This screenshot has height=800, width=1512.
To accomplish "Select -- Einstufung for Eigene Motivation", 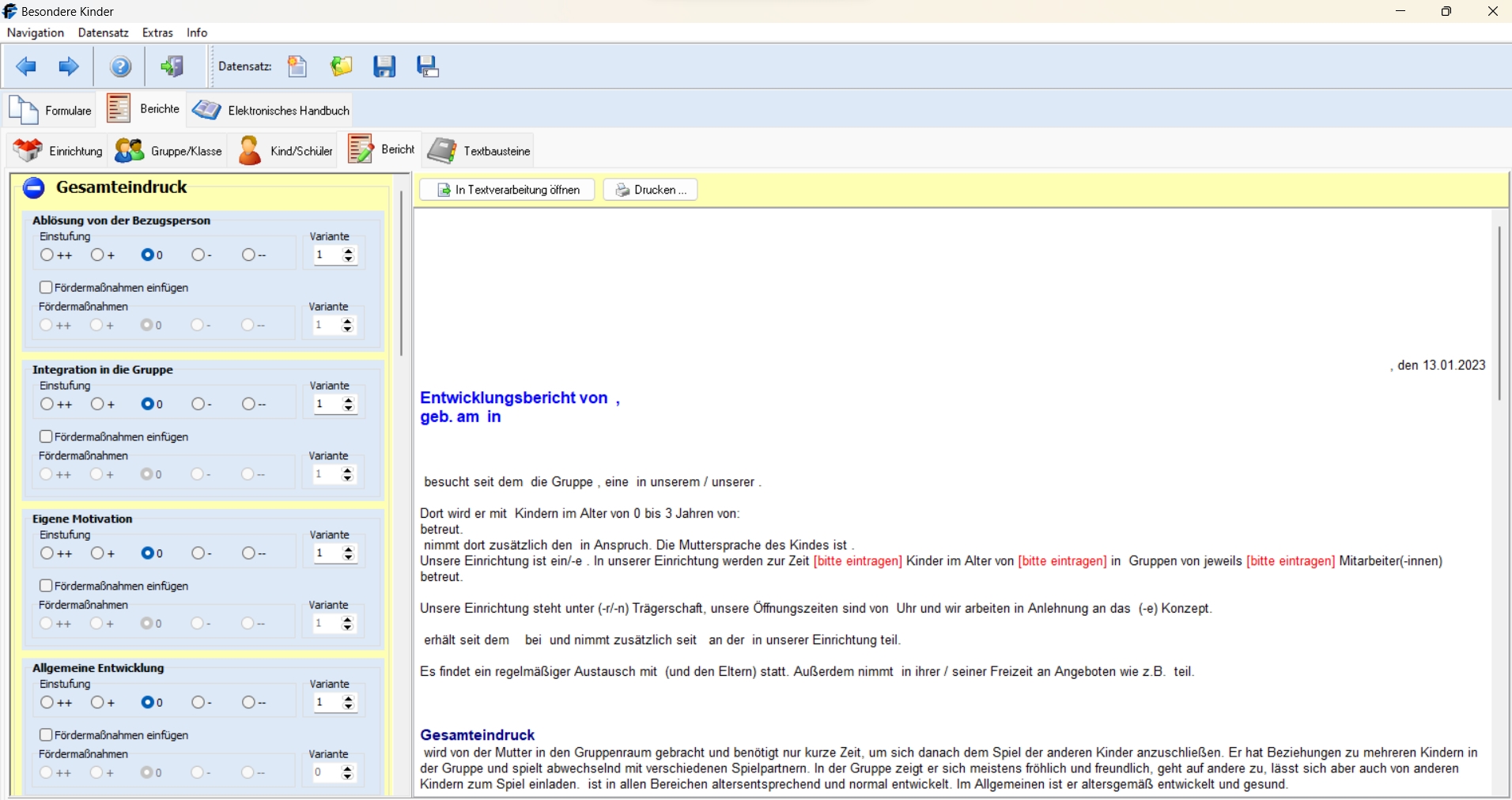I will pyautogui.click(x=248, y=553).
